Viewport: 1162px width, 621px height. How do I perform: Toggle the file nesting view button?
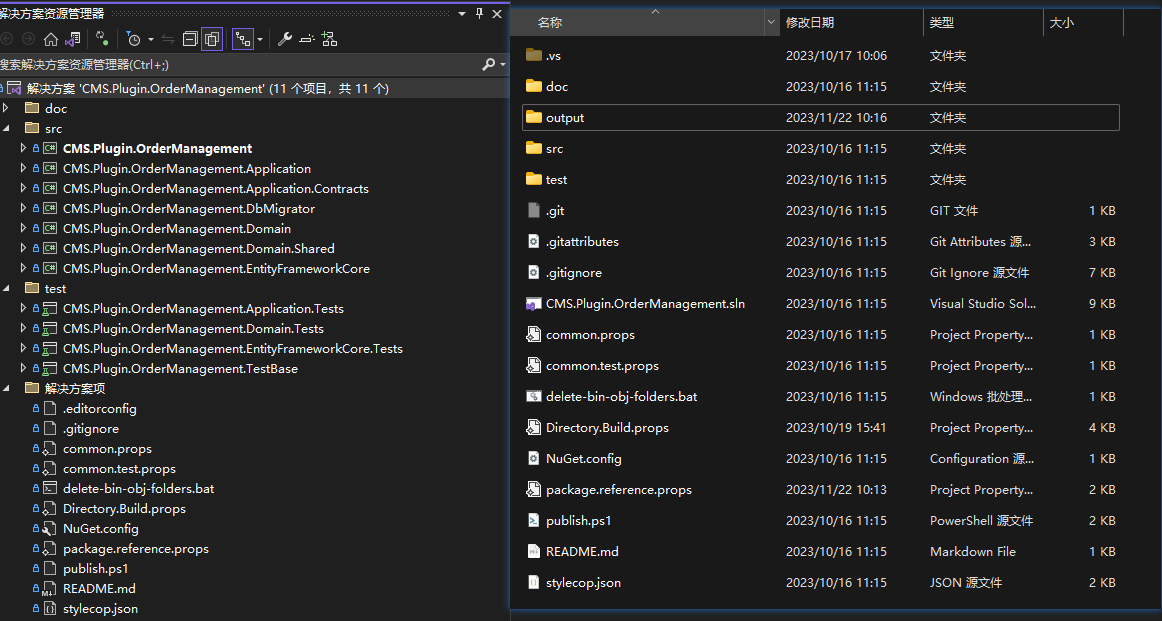coord(242,39)
